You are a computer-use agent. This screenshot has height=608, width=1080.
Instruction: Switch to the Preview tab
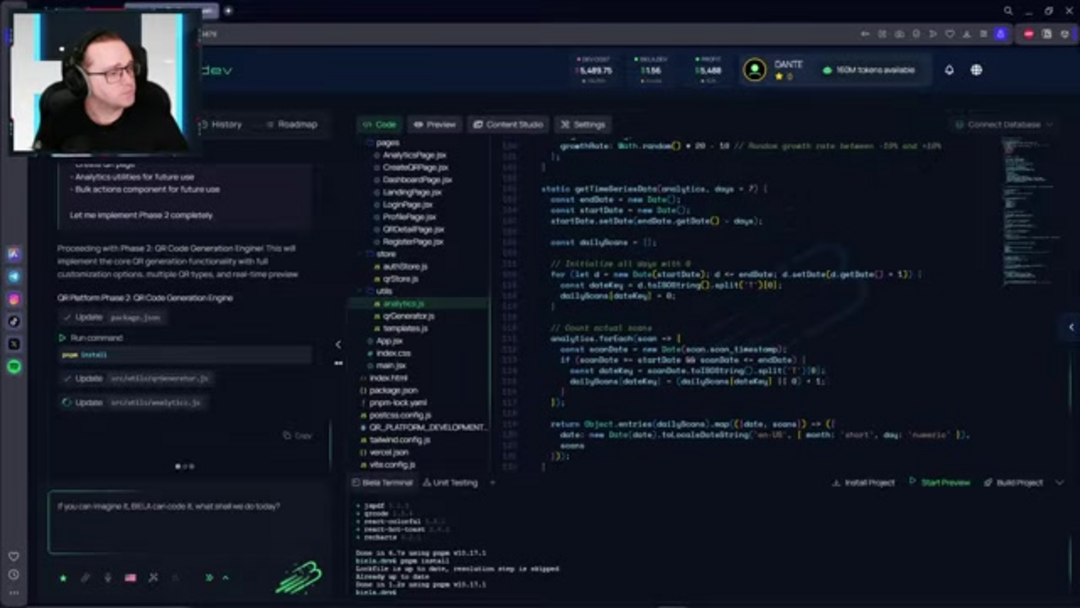coord(434,124)
